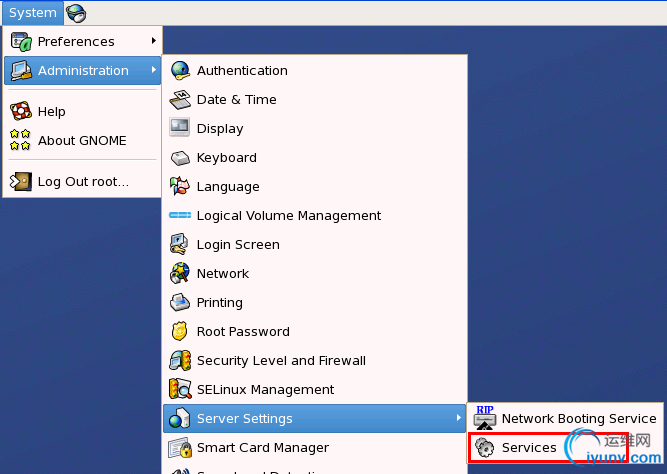This screenshot has height=474, width=667.
Task: Open the Preferences submenu
Action: click(x=83, y=41)
